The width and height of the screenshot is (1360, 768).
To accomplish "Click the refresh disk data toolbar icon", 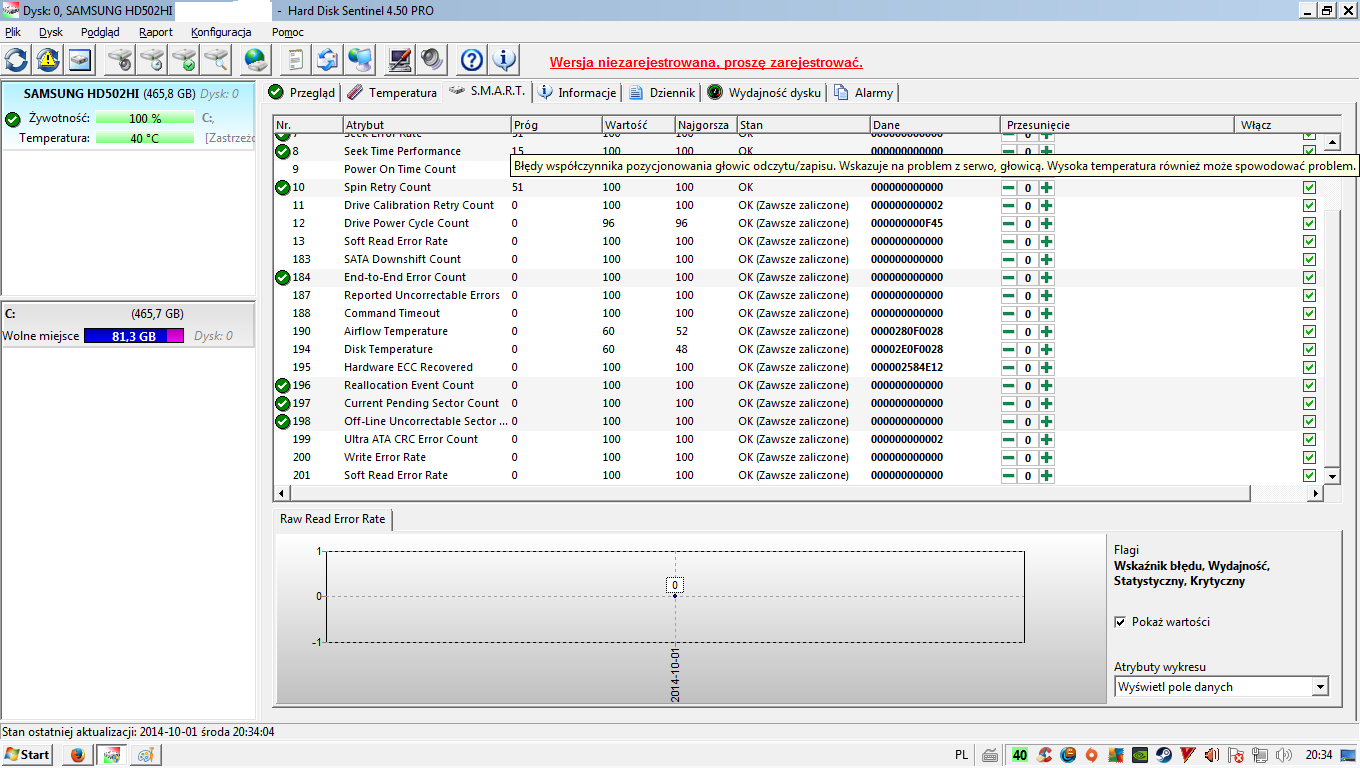I will point(17,60).
